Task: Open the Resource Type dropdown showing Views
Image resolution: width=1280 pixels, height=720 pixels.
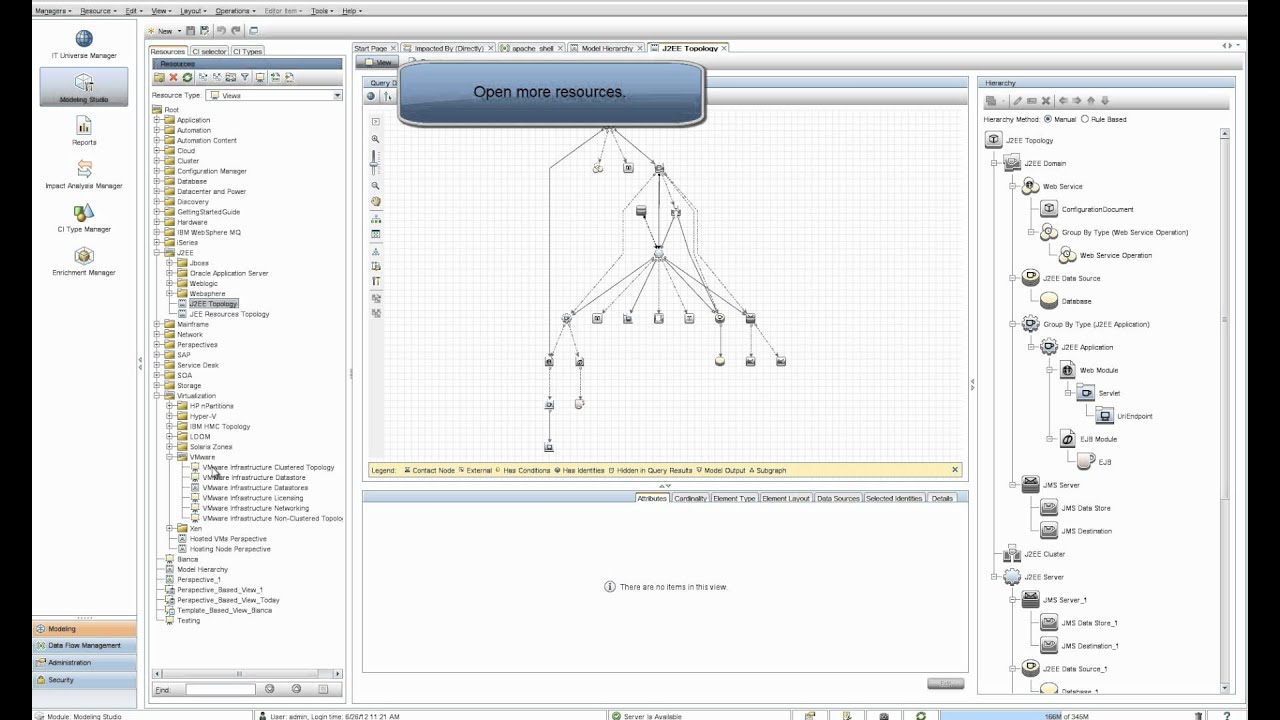Action: tap(274, 96)
